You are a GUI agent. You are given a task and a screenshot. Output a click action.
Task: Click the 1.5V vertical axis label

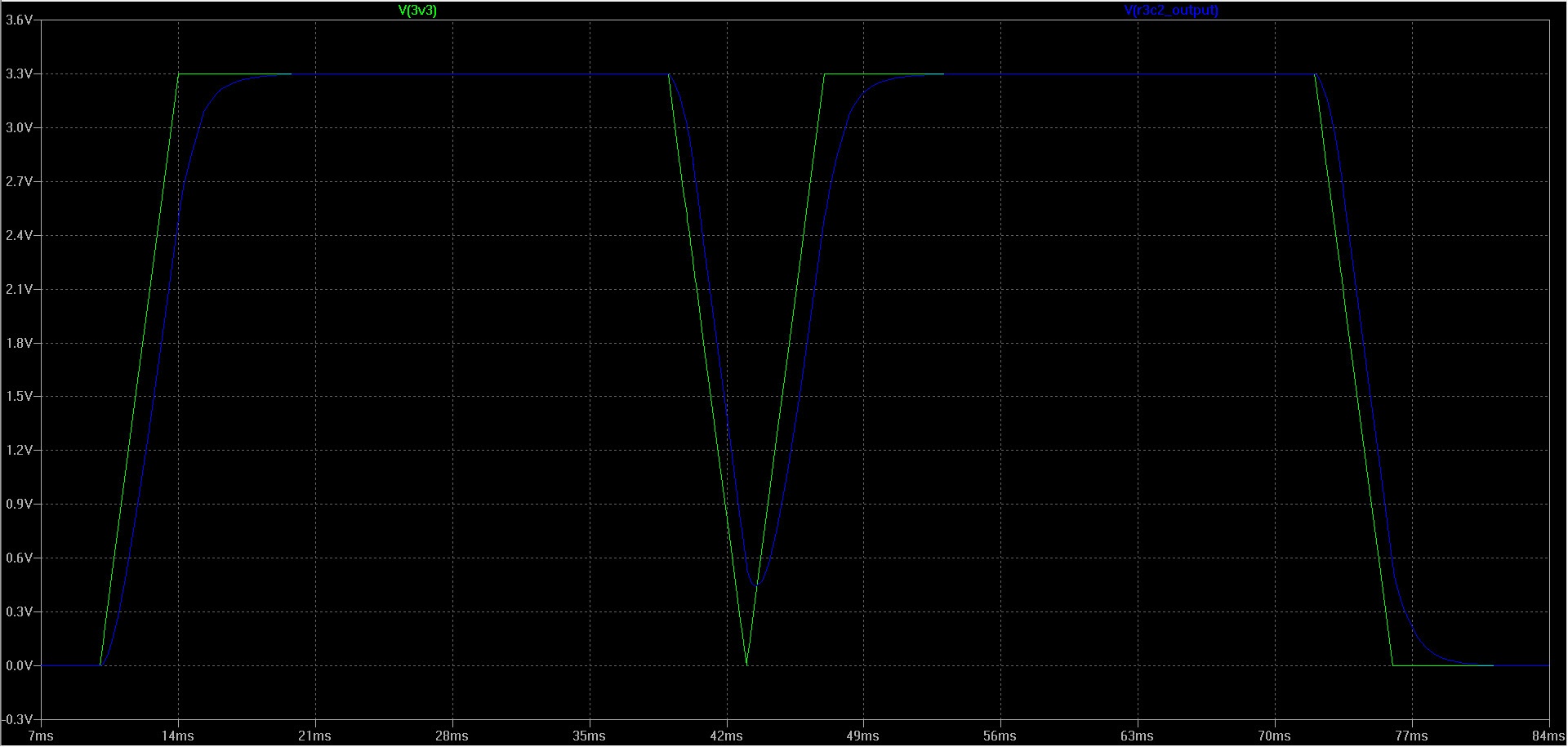pos(19,397)
